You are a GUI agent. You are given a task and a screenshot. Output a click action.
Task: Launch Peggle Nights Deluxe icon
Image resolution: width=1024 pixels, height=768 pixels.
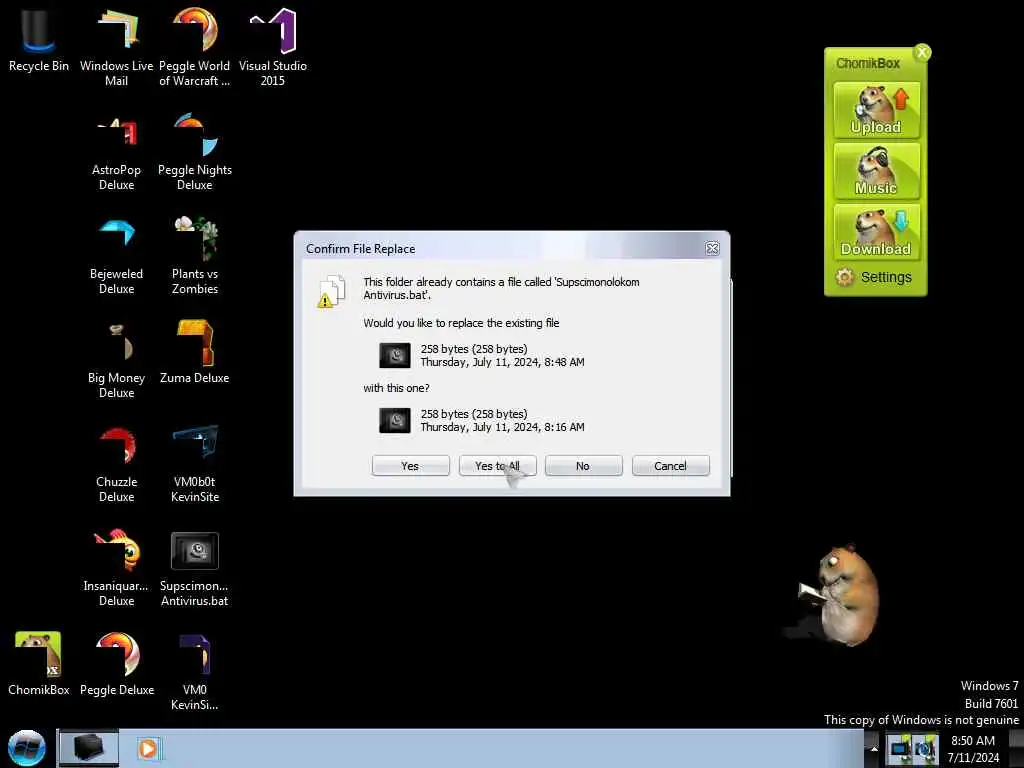[195, 152]
